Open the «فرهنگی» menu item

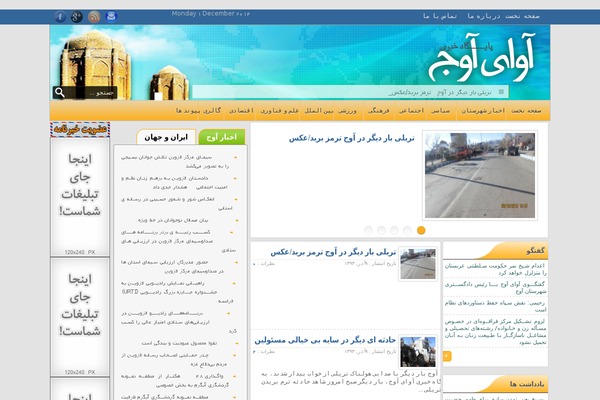(378, 111)
